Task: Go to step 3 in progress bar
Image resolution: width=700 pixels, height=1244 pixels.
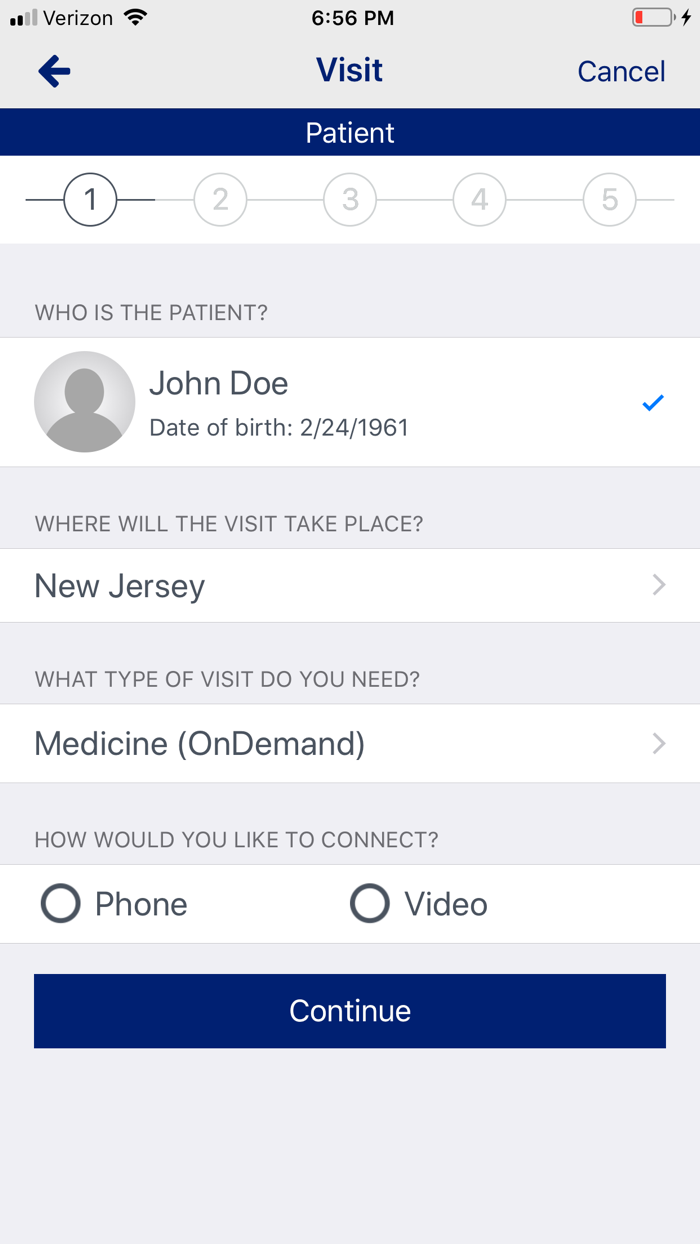Action: (350, 200)
